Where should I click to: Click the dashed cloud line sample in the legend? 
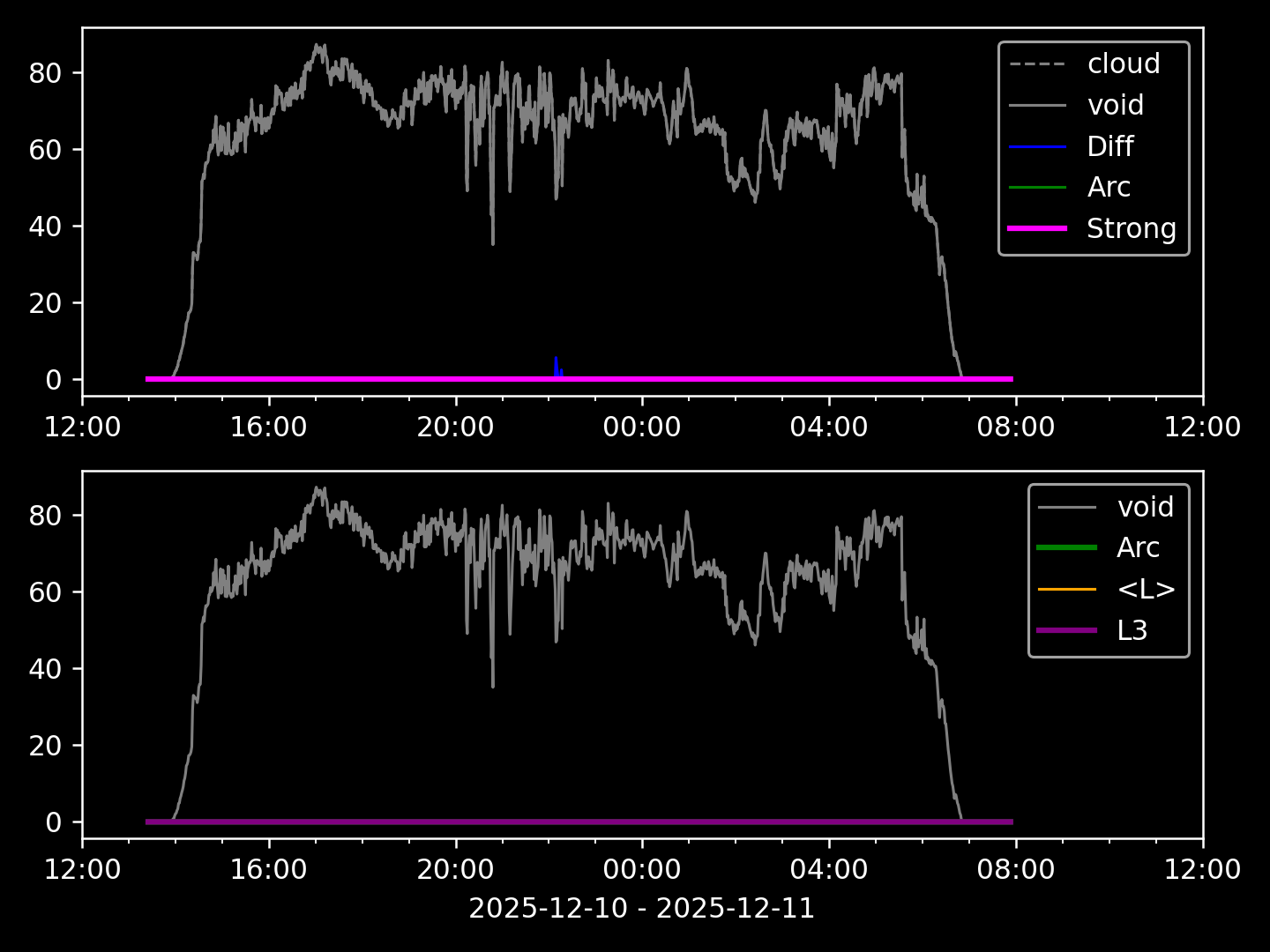(1037, 64)
